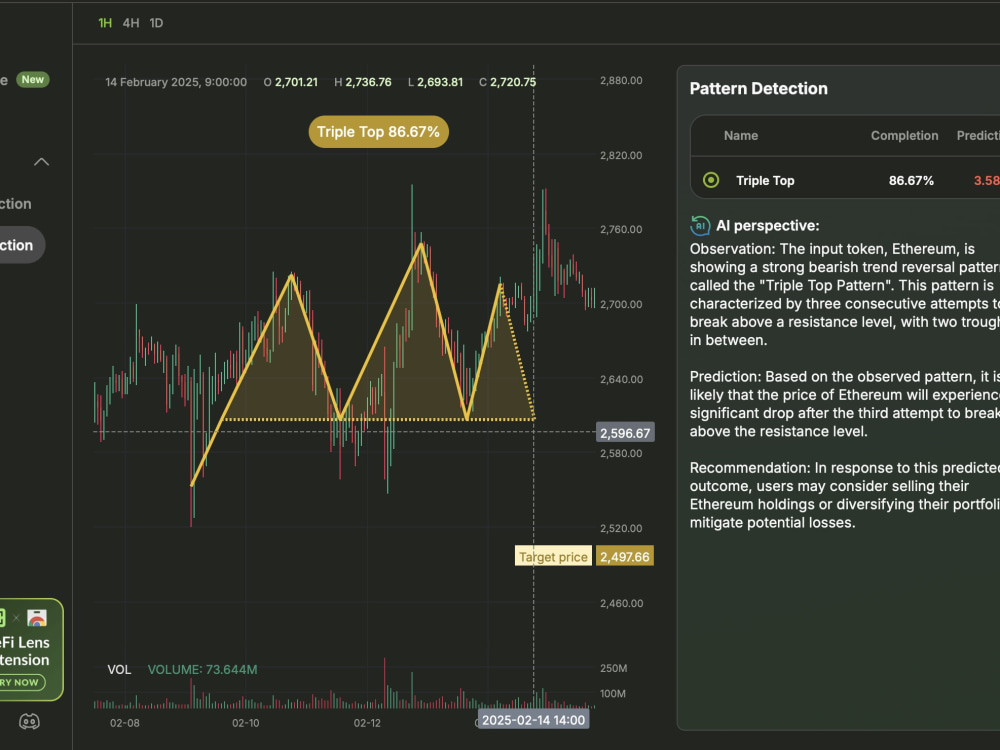Click the 02-08 date axis label
The image size is (1000, 750).
(124, 723)
